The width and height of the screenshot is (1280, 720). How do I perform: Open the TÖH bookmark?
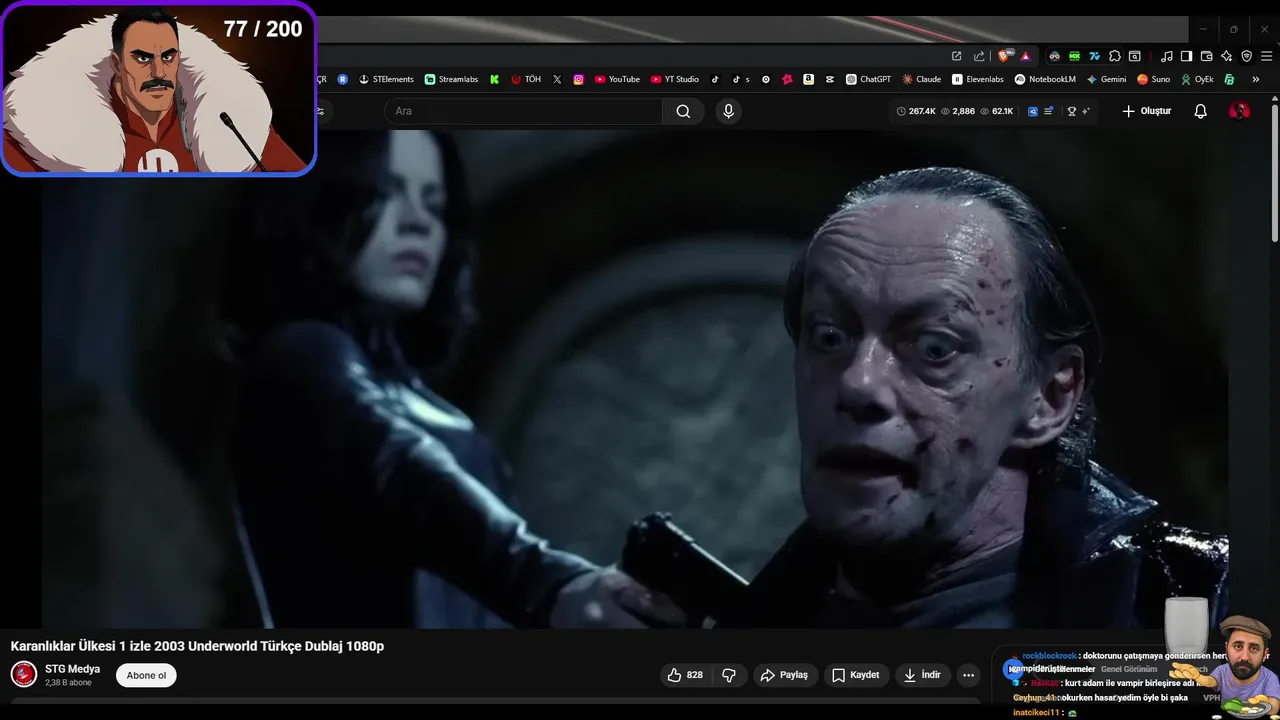[526, 79]
